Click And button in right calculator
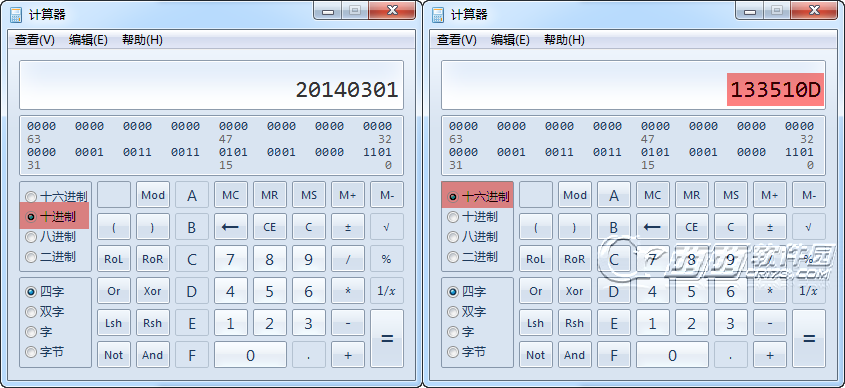 click(574, 355)
